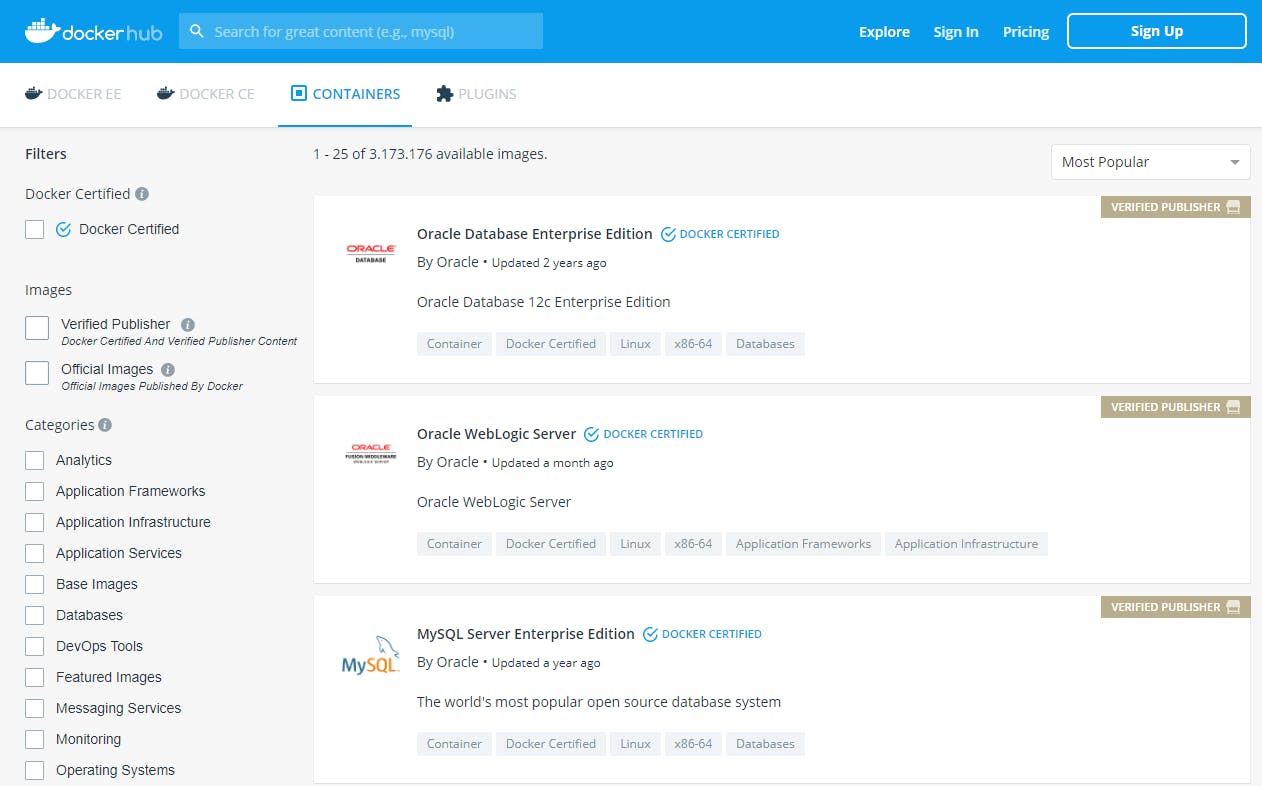The height and width of the screenshot is (786, 1262).
Task: Click the MySQL dolphin logo
Action: click(x=371, y=654)
